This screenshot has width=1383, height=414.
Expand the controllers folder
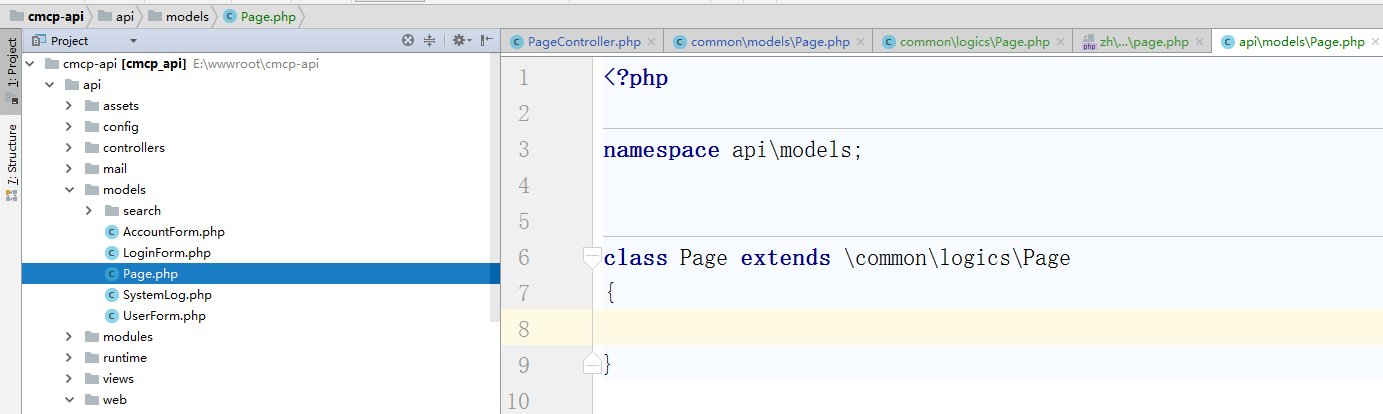click(x=68, y=148)
